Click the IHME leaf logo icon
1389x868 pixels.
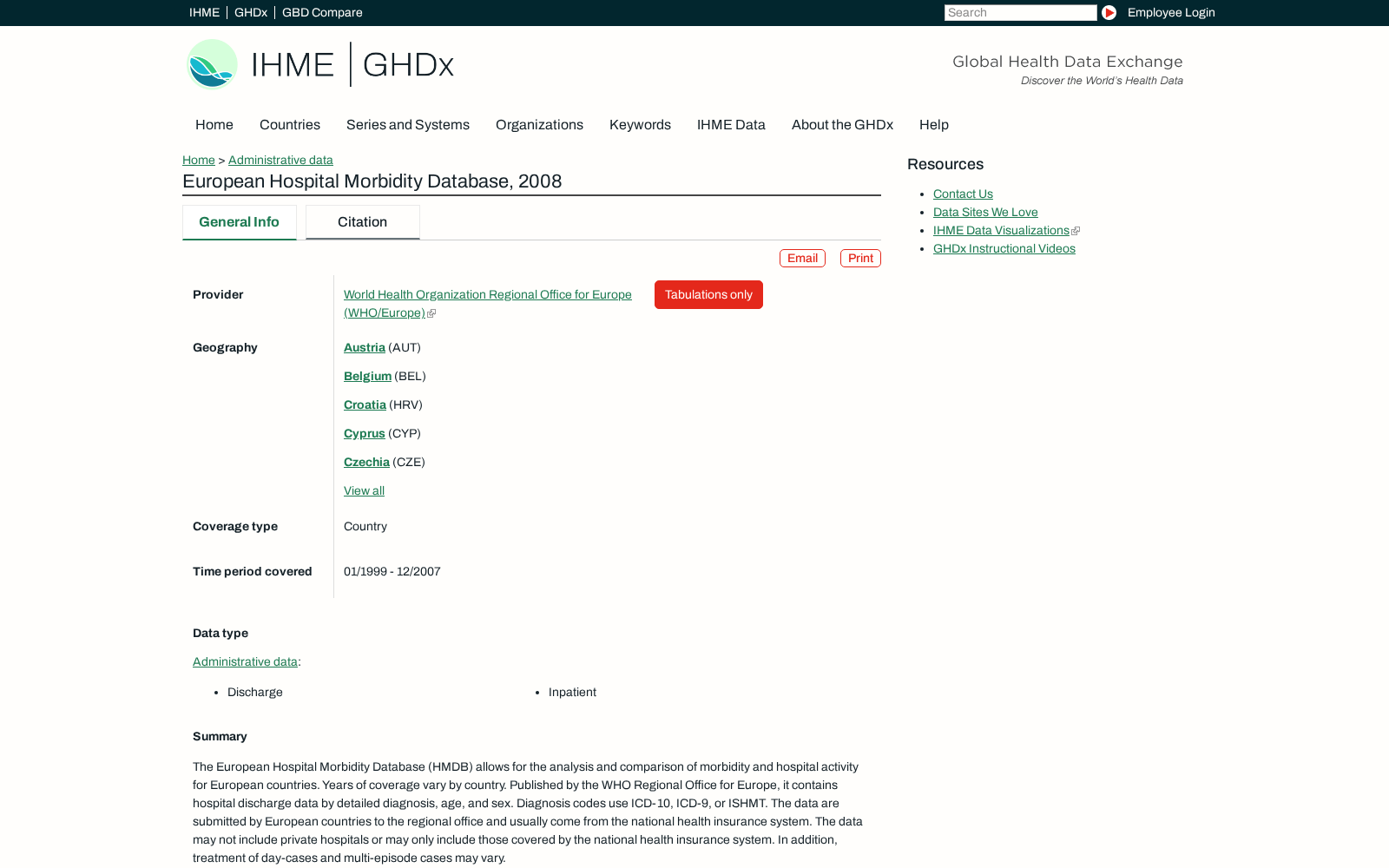coord(213,64)
